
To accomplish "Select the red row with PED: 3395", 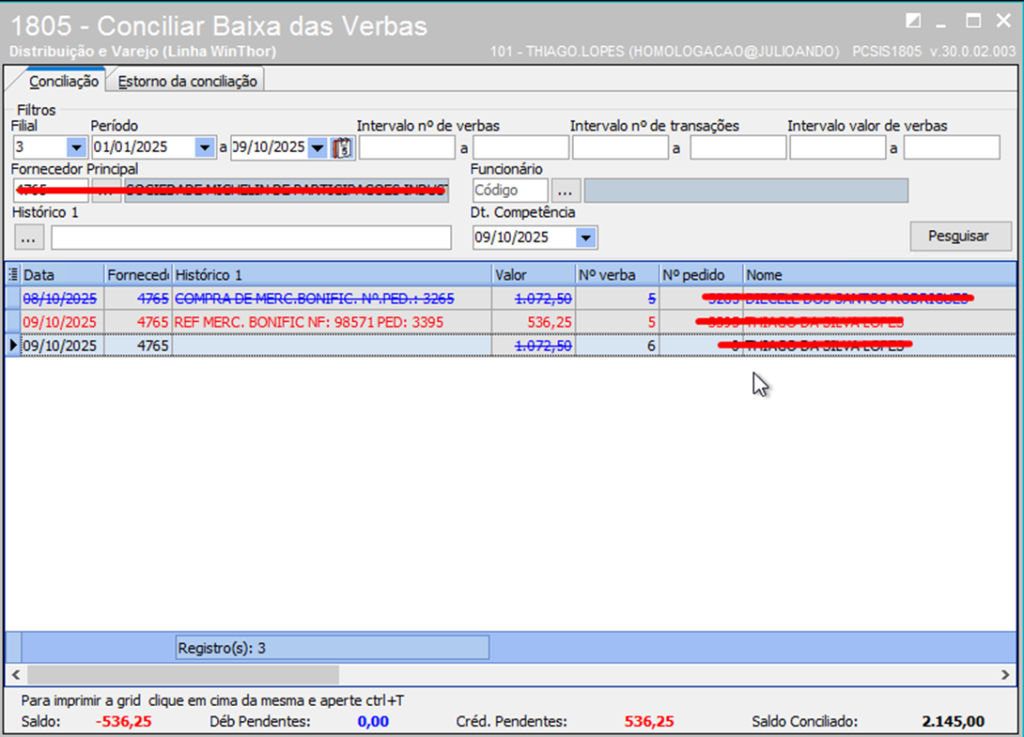I will (x=300, y=322).
